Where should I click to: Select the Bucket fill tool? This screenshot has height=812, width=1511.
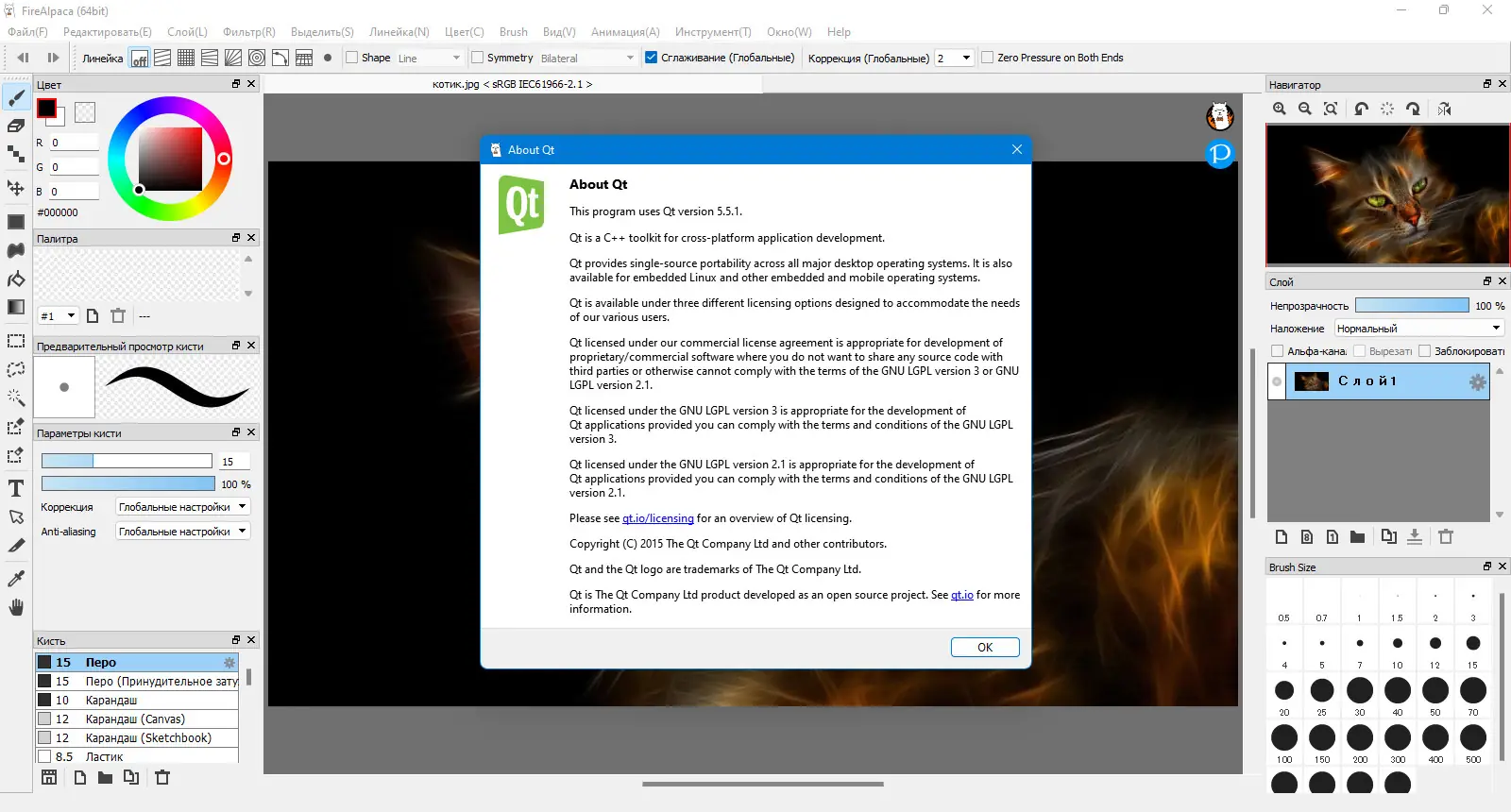pos(16,279)
